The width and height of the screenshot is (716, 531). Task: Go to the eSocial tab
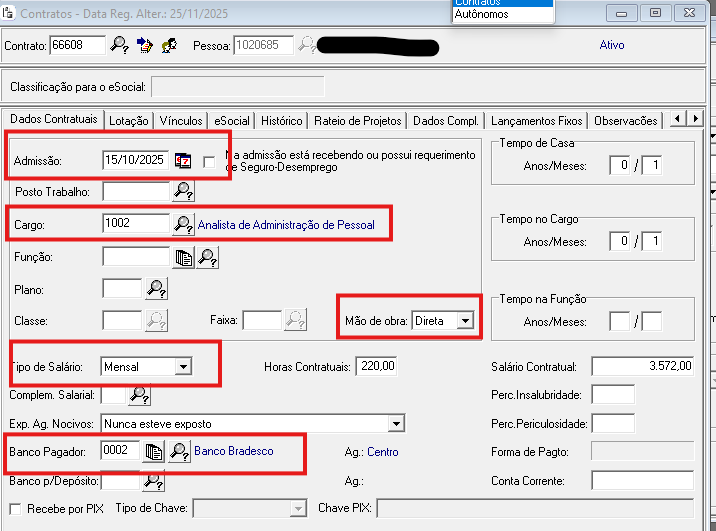(x=232, y=121)
